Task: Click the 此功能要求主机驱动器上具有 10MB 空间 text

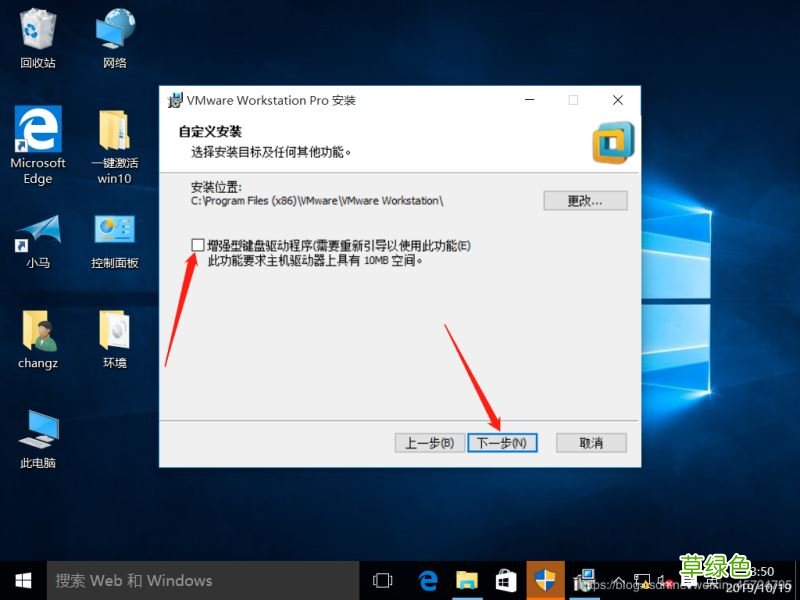Action: click(315, 261)
